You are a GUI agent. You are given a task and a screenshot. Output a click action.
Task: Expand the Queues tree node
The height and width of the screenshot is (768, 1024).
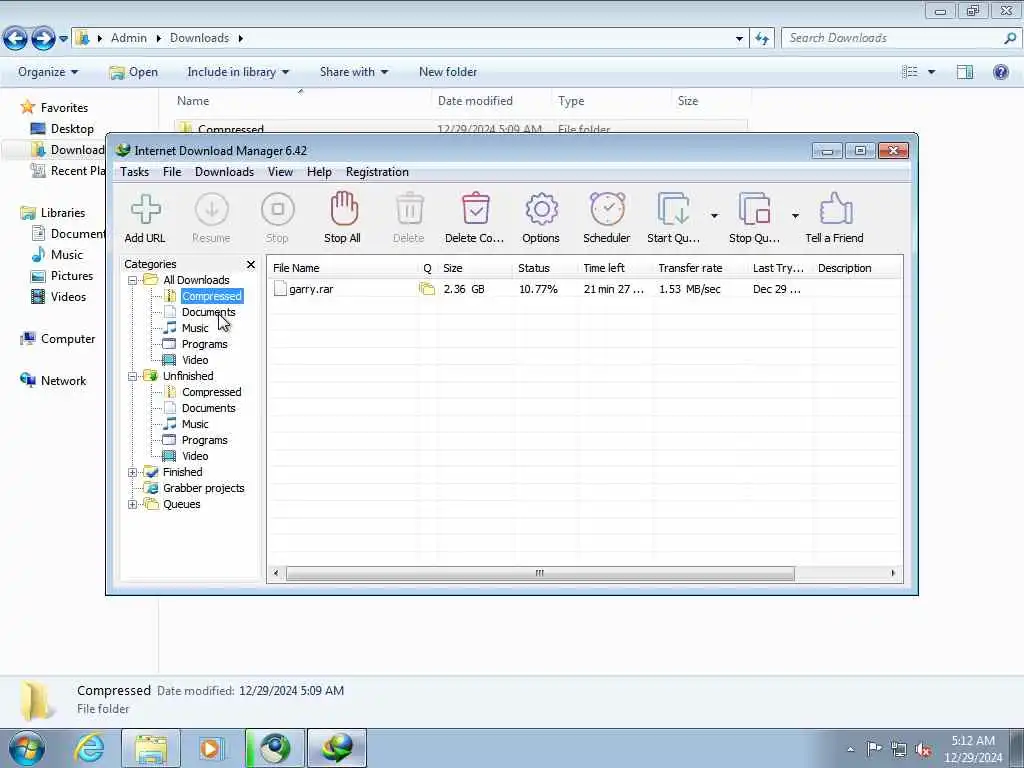133,504
